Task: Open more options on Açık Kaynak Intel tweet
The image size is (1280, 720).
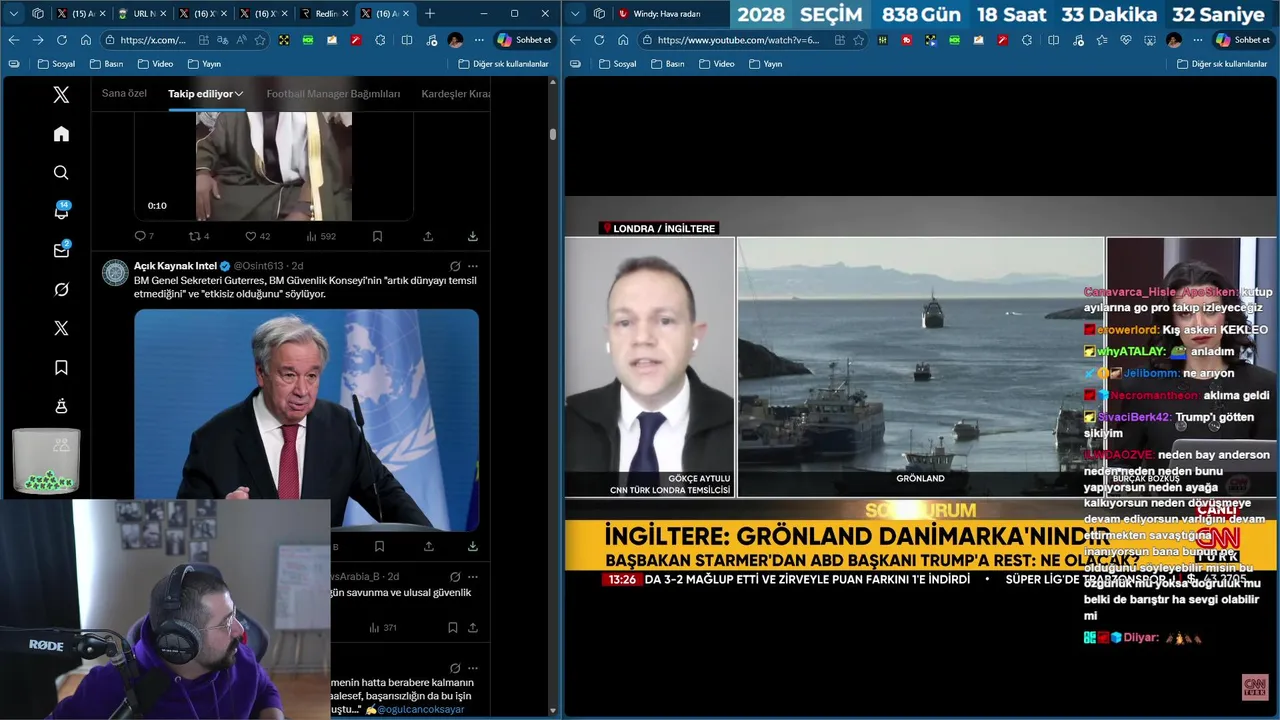Action: pyautogui.click(x=473, y=266)
